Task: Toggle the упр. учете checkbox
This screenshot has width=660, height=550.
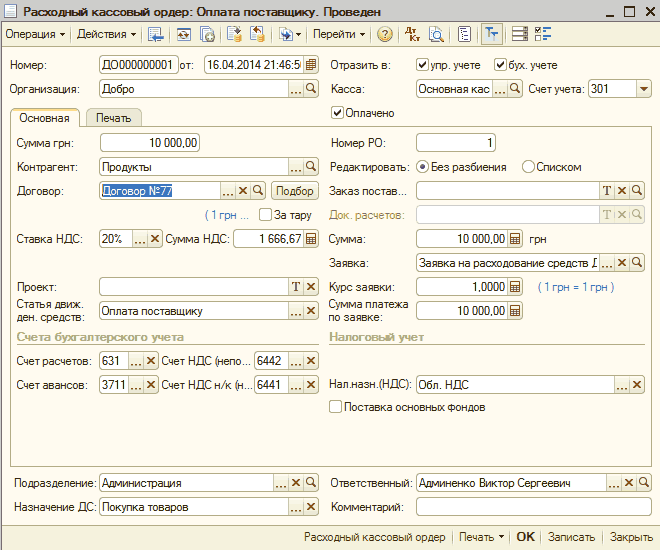Action: (x=423, y=65)
